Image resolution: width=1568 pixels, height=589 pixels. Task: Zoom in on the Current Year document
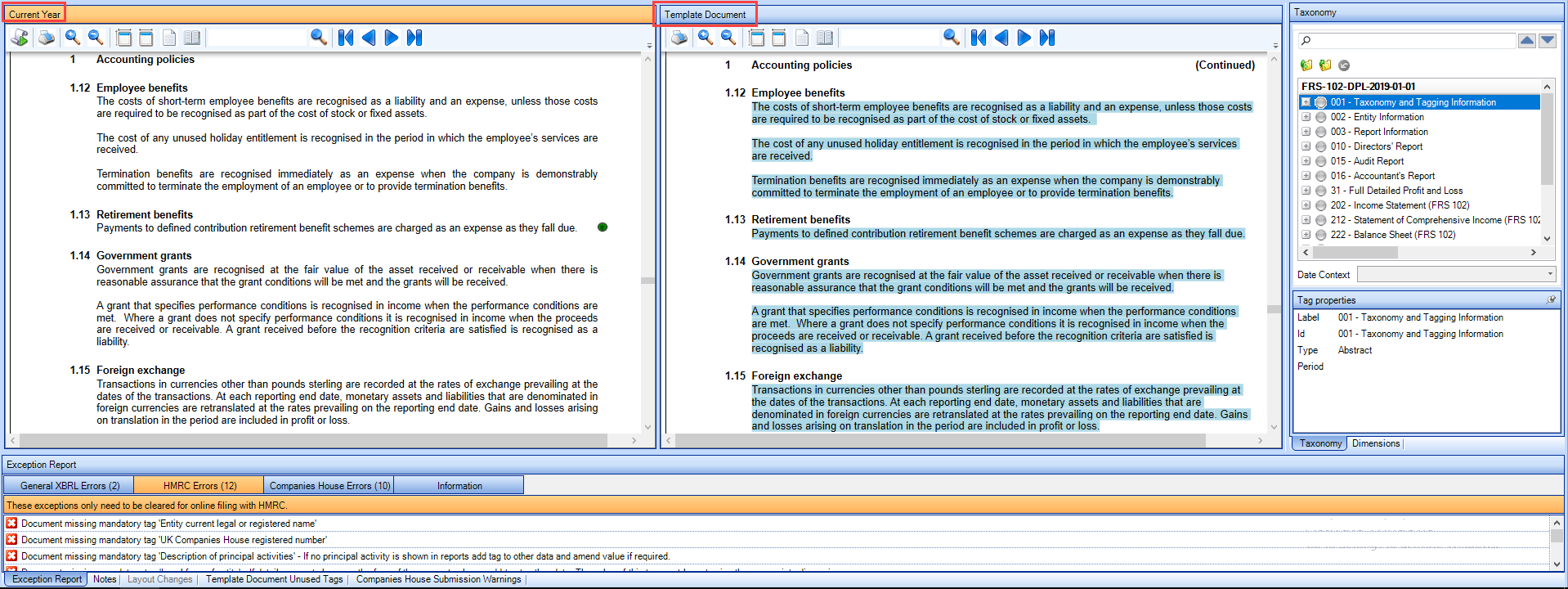click(73, 38)
